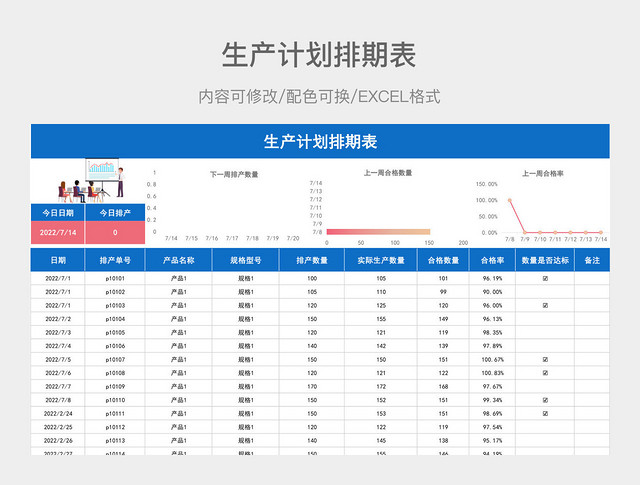Screen dimensions: 640x485
Task: Select the 排产单号 column header
Action: click(x=115, y=260)
